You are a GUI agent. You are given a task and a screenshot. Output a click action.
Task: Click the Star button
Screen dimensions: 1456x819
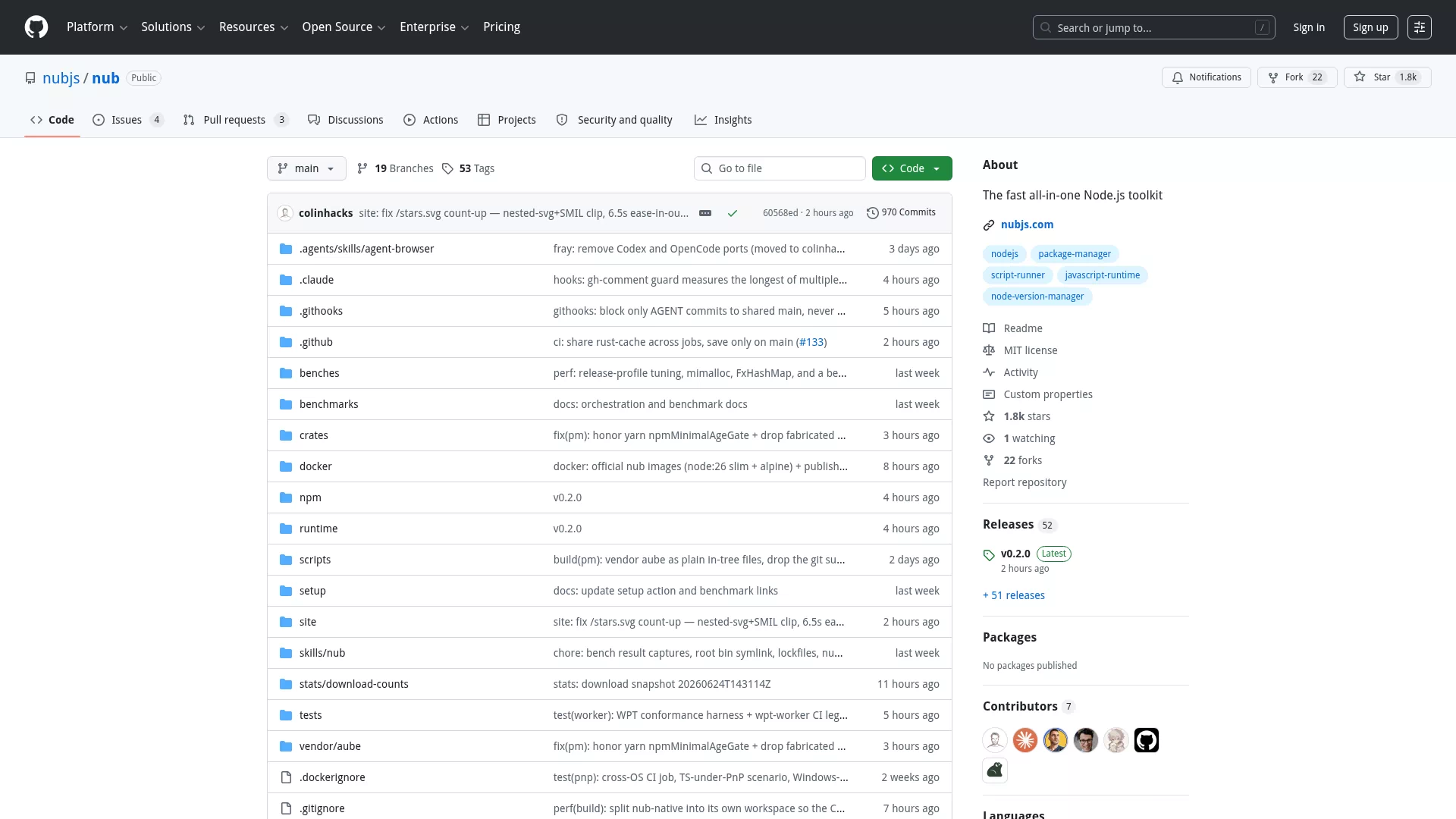[x=1387, y=77]
